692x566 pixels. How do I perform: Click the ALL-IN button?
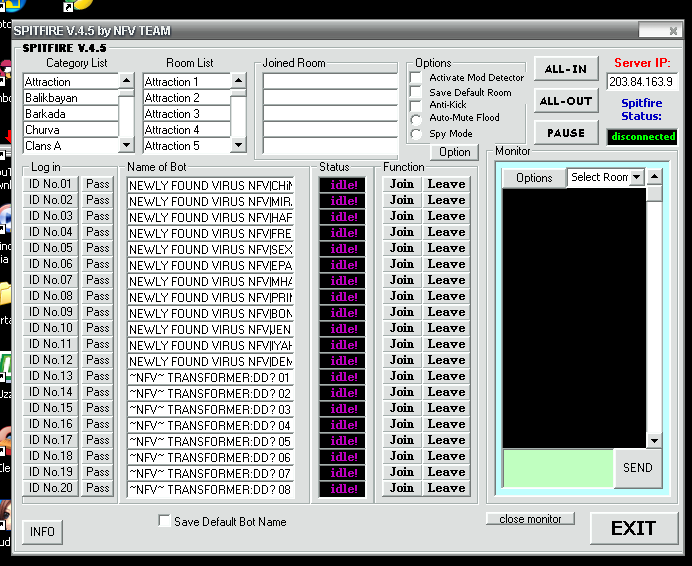click(566, 69)
